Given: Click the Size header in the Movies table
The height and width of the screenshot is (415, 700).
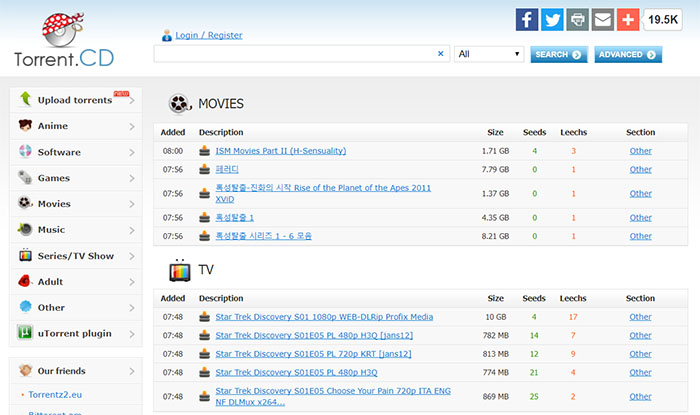Looking at the screenshot, I should [496, 133].
